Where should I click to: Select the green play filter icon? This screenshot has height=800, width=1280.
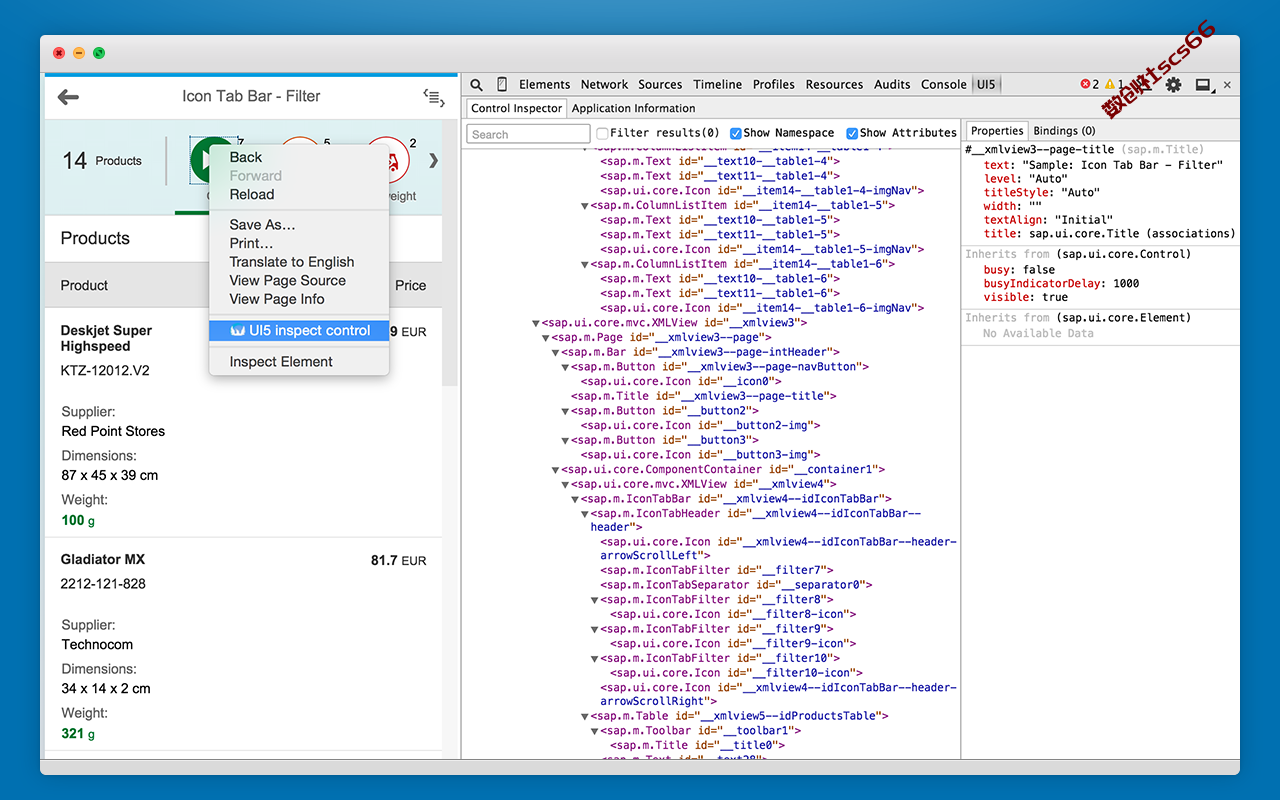point(202,161)
